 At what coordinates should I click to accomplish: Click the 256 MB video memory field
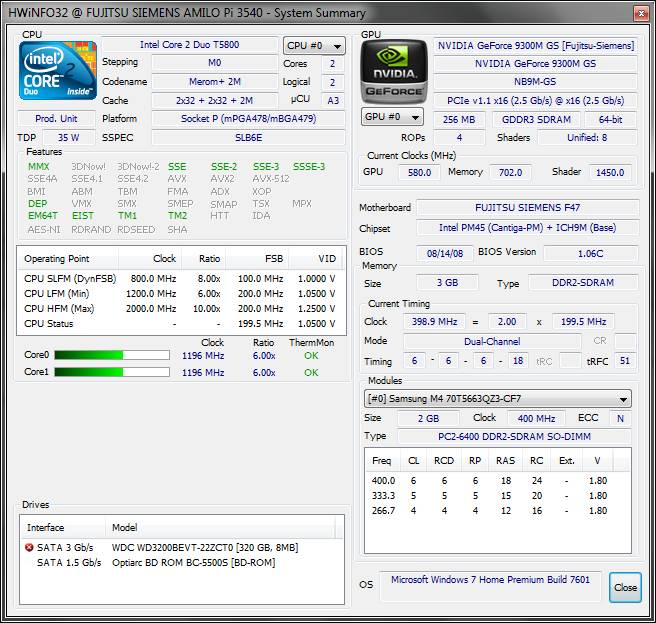pos(459,120)
